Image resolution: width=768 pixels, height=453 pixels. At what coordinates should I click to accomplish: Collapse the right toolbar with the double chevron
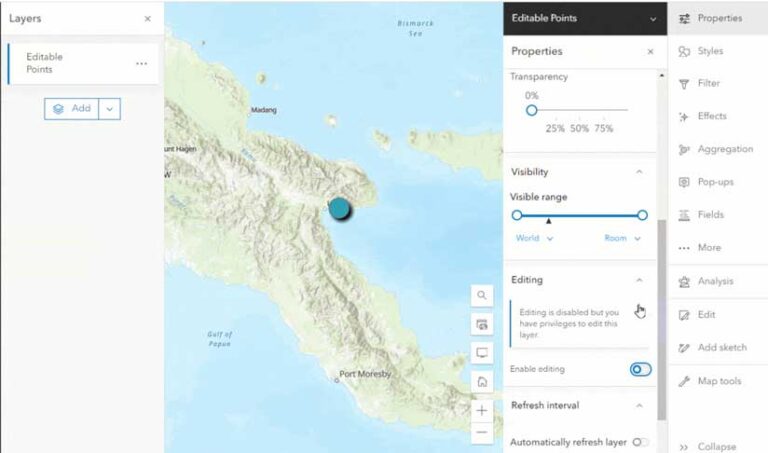(x=684, y=447)
